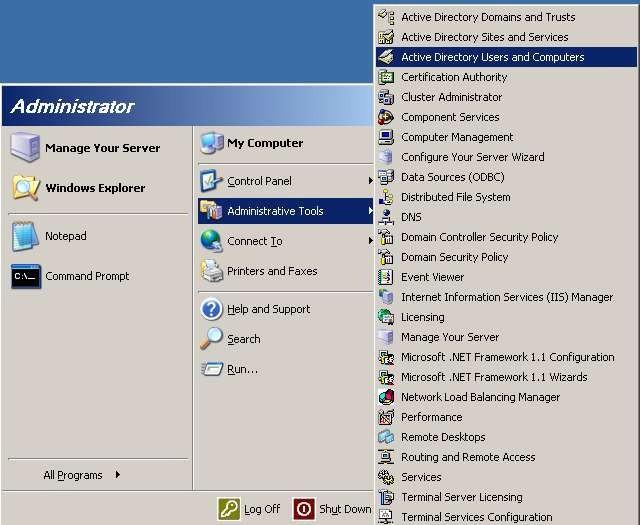Viewport: 640px width, 525px height.
Task: Choose Manage Your Server in left pane
Action: [98, 148]
